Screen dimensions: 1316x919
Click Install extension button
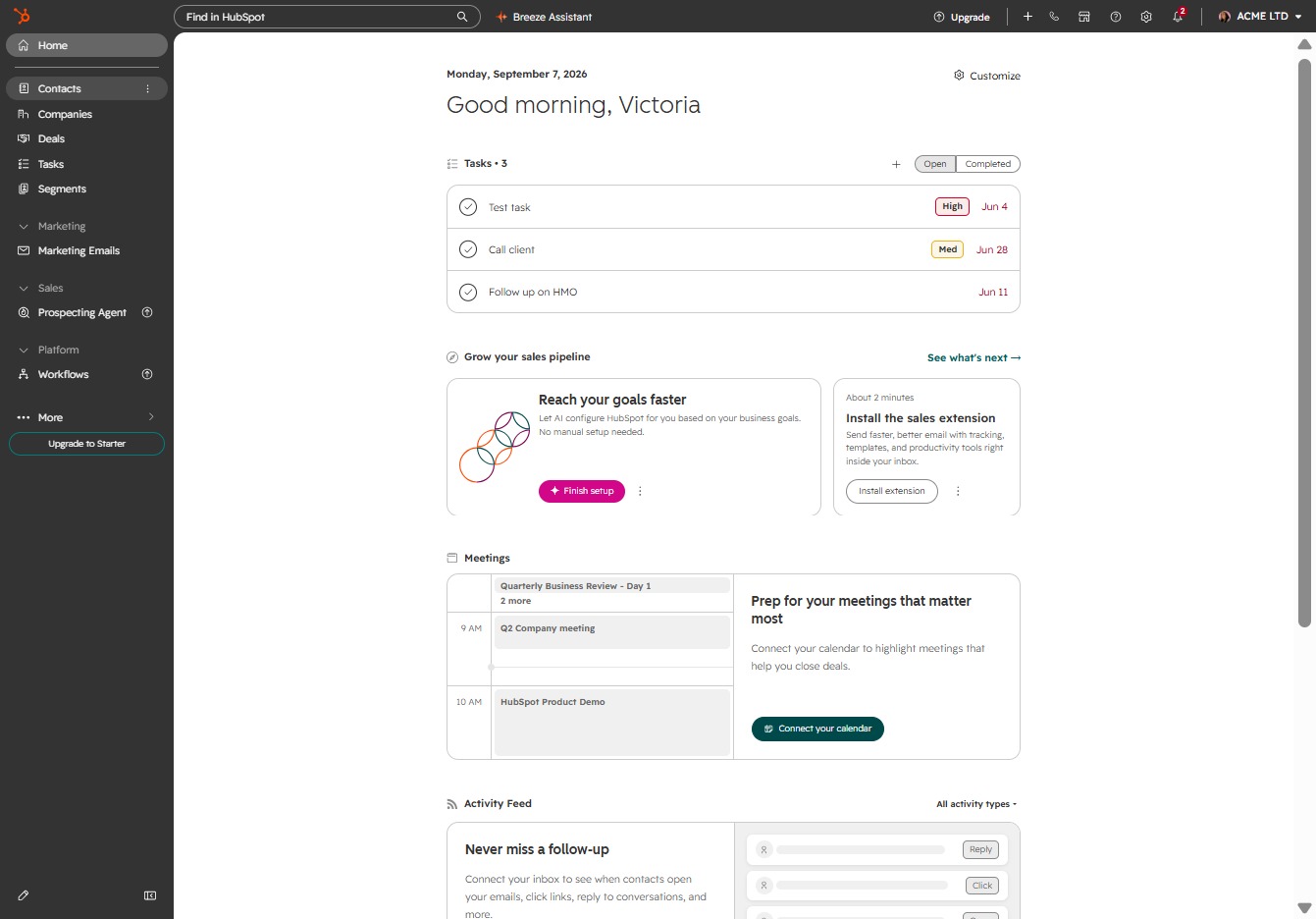click(x=892, y=491)
